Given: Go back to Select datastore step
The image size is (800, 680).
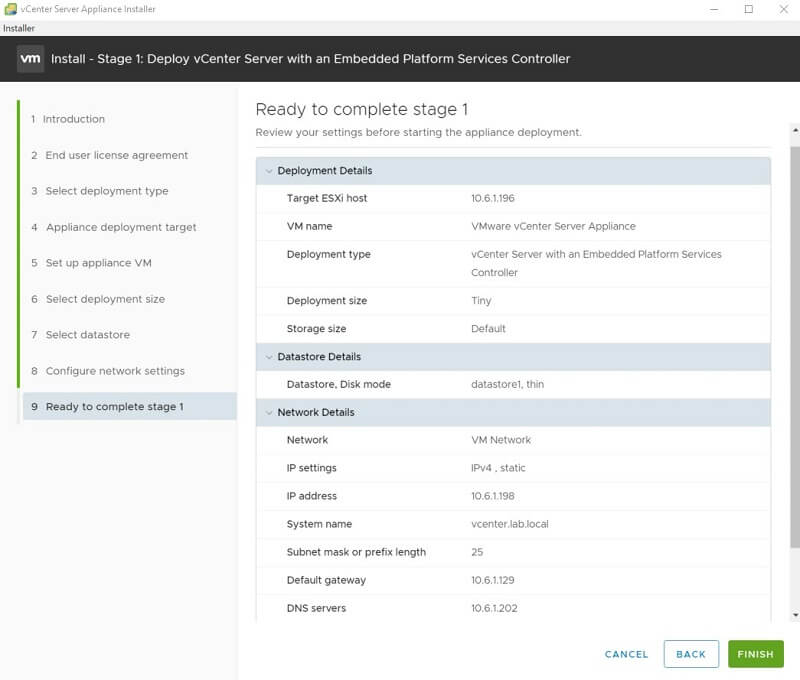Looking at the screenshot, I should click(x=87, y=335).
